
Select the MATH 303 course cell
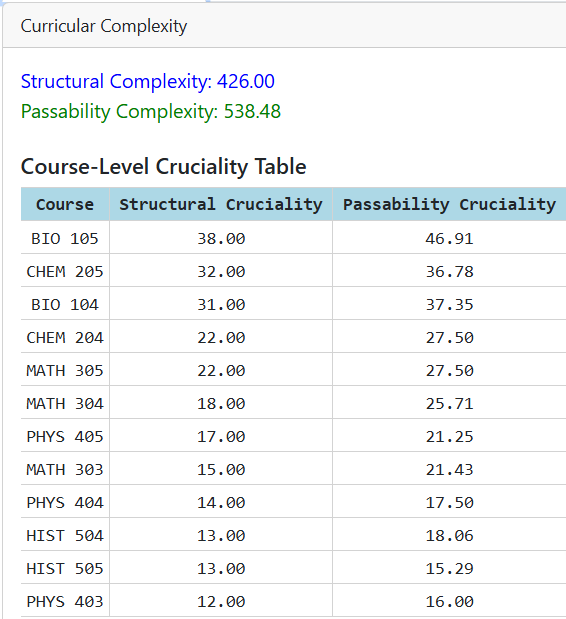point(65,470)
